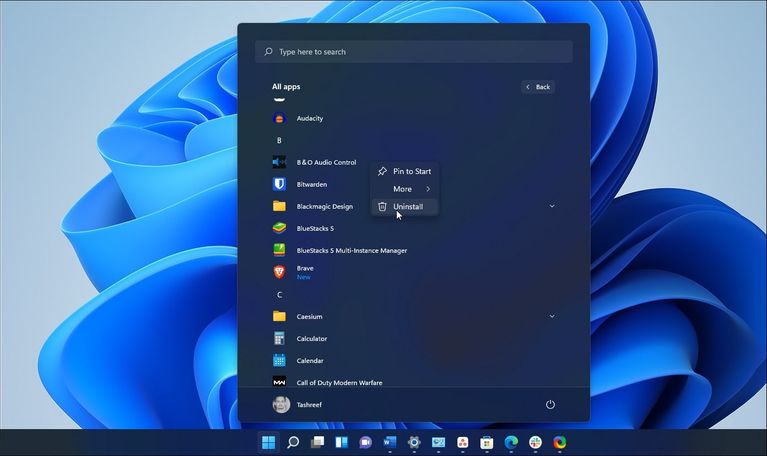Open the Calculator app
The width and height of the screenshot is (767, 456).
[311, 338]
